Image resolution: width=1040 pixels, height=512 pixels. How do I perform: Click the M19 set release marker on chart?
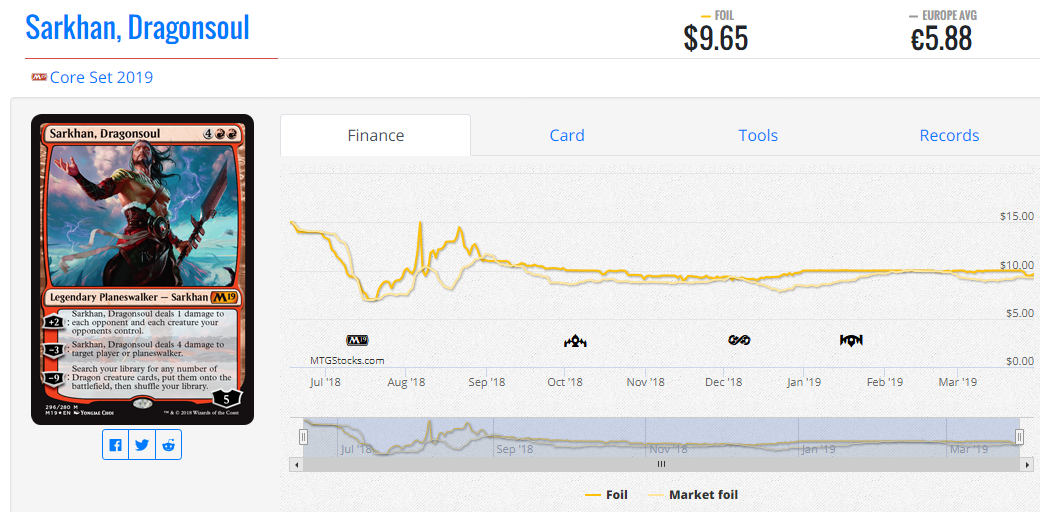click(357, 341)
